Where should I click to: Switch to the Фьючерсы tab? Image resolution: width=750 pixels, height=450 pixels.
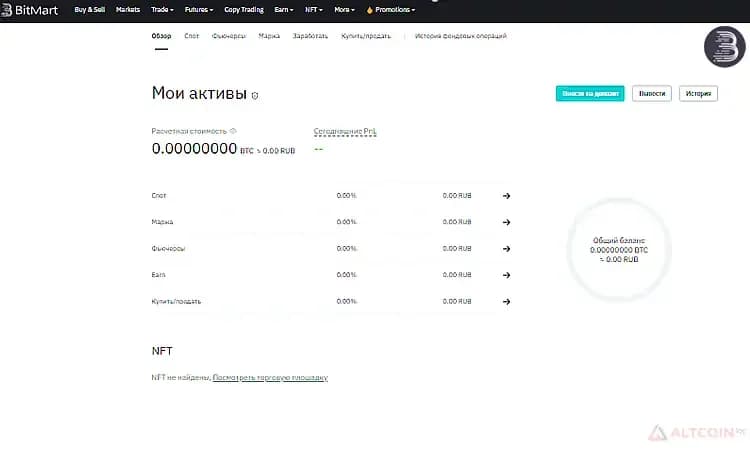point(229,36)
